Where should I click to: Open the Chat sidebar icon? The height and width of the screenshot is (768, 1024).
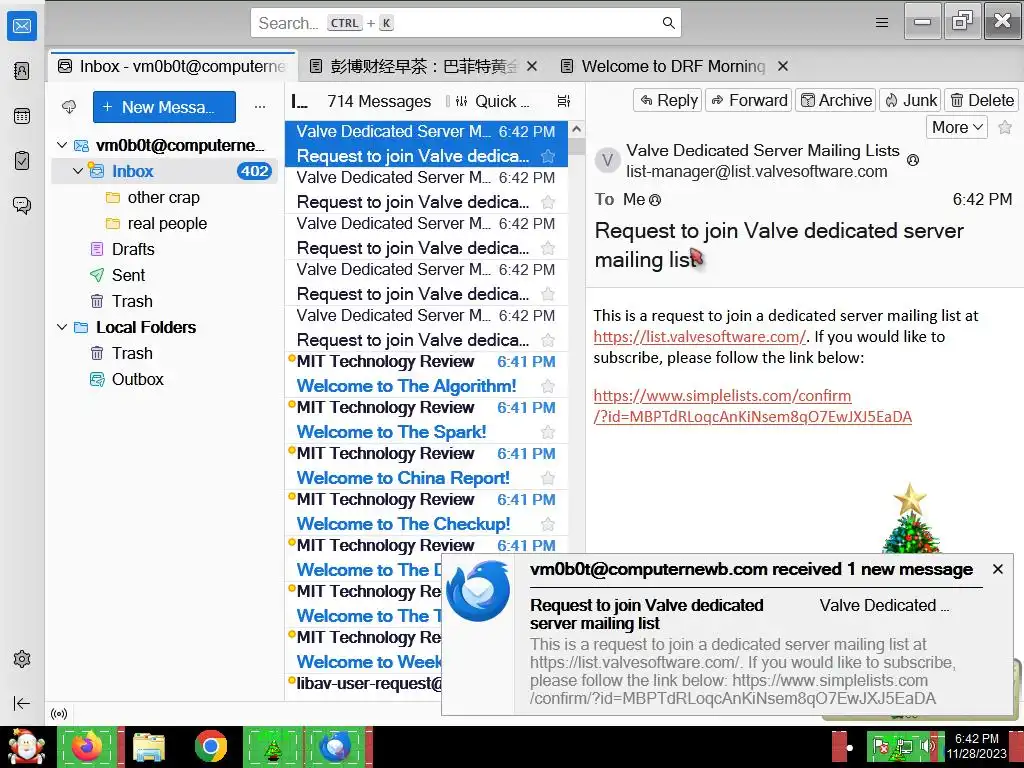click(x=22, y=206)
